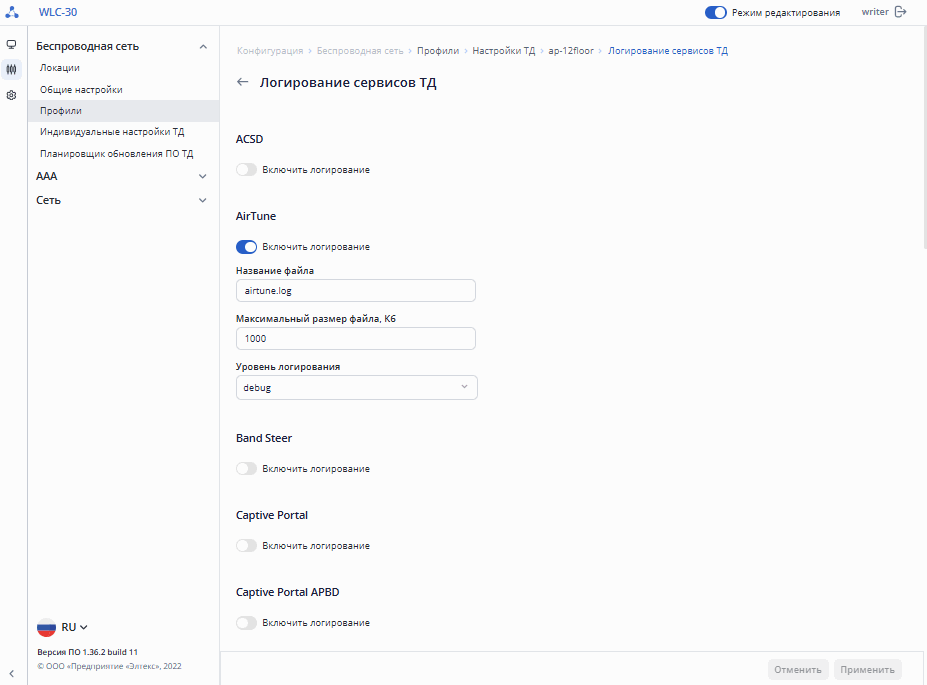This screenshot has width=927, height=685.
Task: Enable logging for ACSD service
Action: [246, 170]
